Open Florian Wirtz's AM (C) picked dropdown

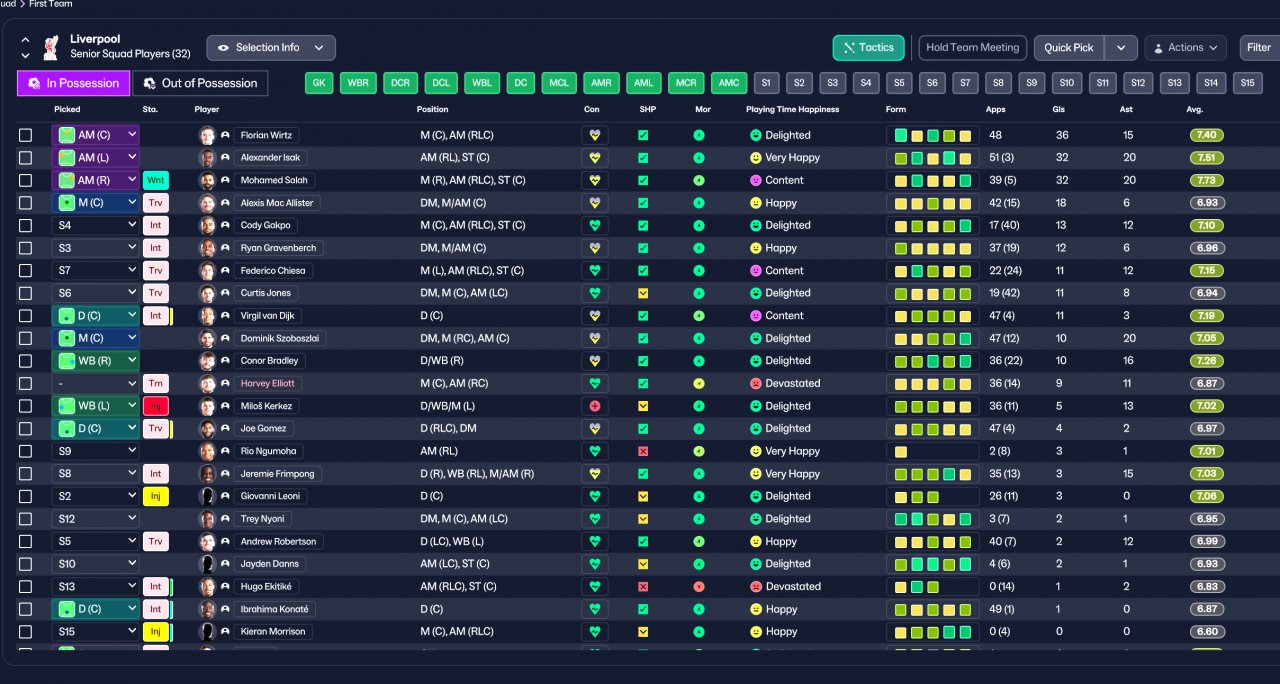(x=96, y=135)
